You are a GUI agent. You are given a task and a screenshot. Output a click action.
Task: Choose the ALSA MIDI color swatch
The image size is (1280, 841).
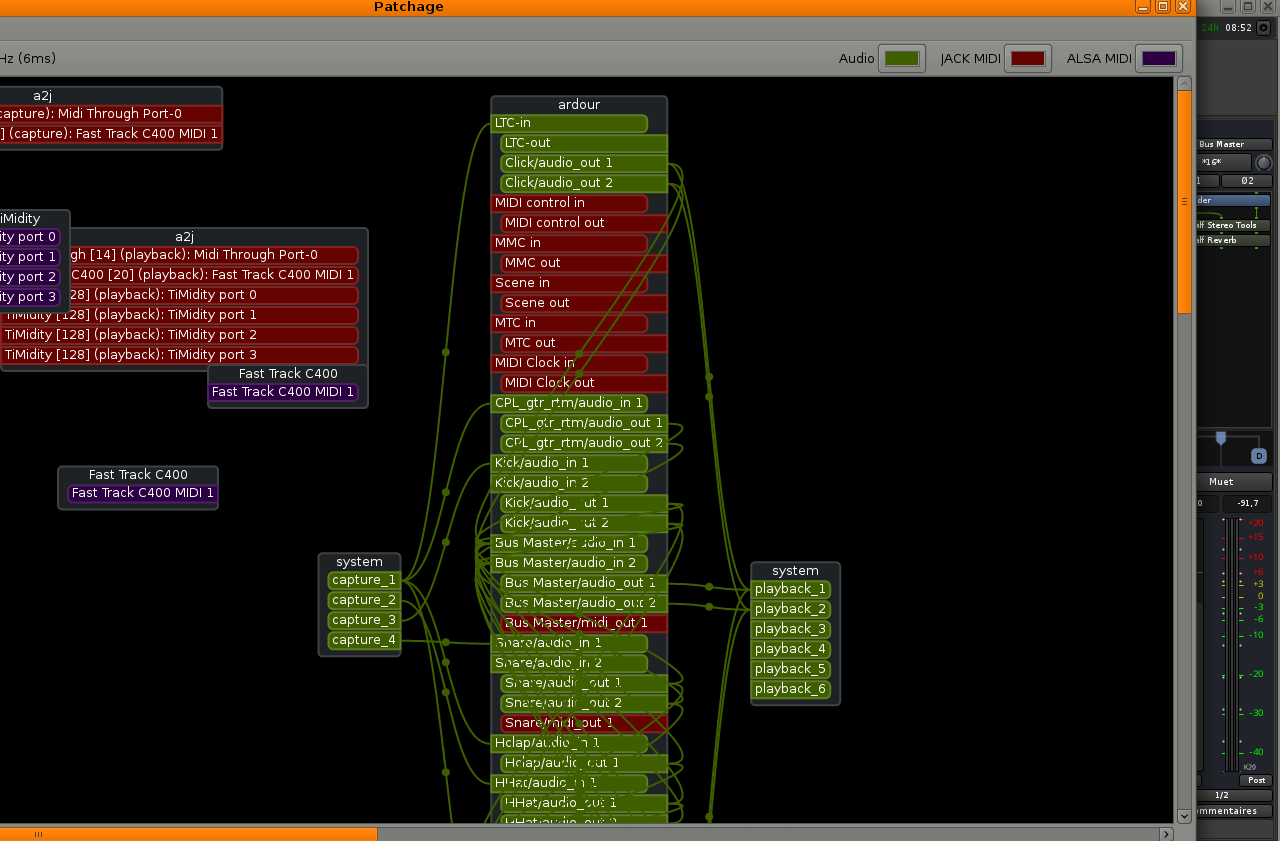click(x=1159, y=58)
